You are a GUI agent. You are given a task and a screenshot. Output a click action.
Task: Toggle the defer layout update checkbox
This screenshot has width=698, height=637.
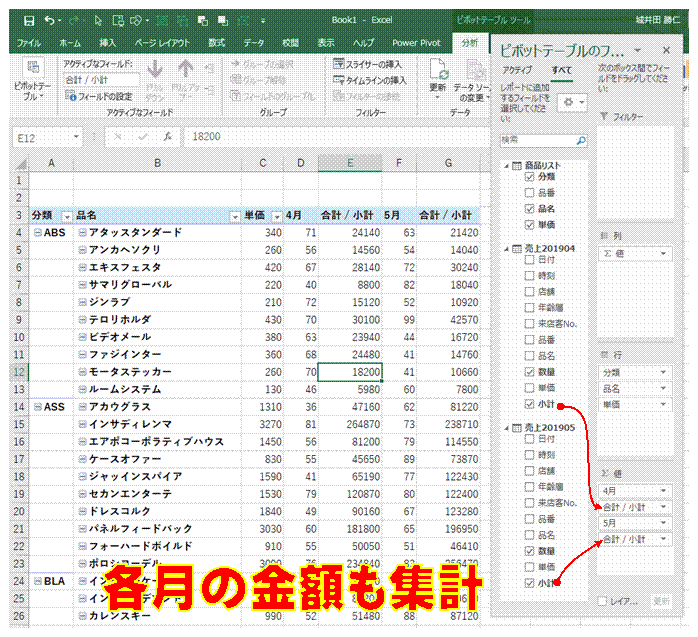tap(603, 601)
